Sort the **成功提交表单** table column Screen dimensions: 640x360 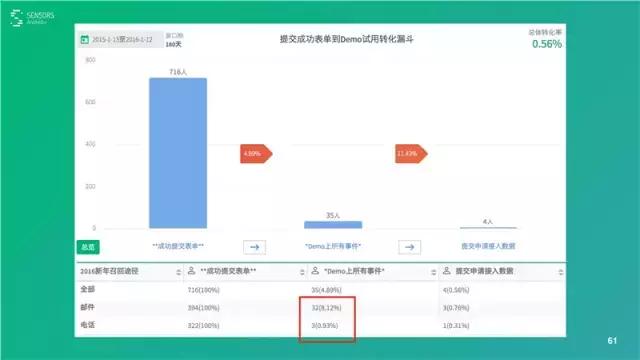coord(302,272)
